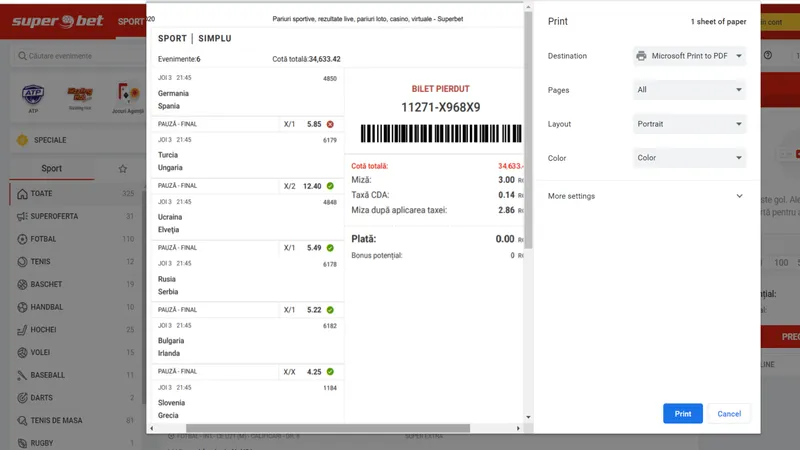Expand More settings section
The width and height of the screenshot is (800, 450).
coord(645,196)
